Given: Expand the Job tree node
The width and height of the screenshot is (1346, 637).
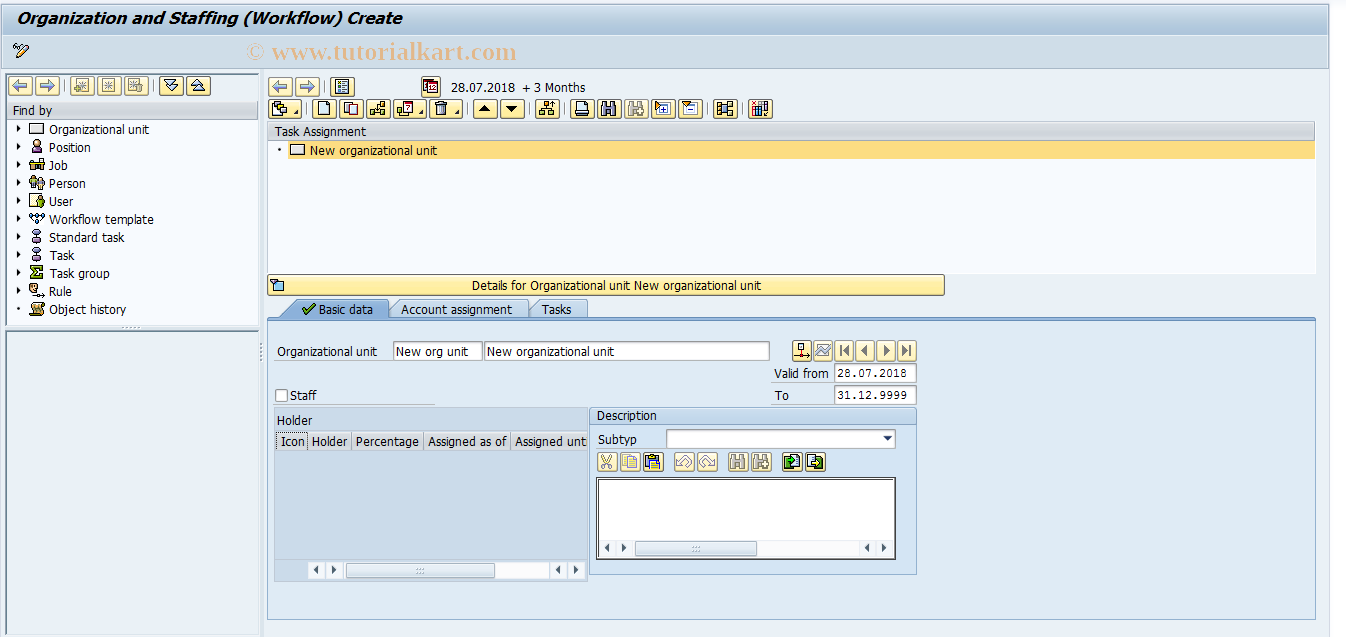Looking at the screenshot, I should coord(18,165).
